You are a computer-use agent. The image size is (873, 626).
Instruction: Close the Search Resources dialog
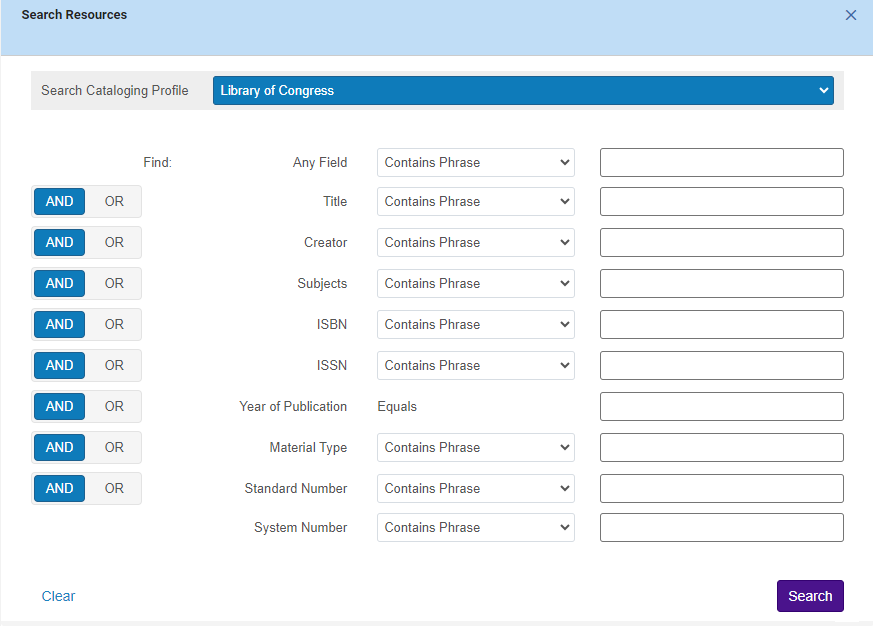click(851, 15)
